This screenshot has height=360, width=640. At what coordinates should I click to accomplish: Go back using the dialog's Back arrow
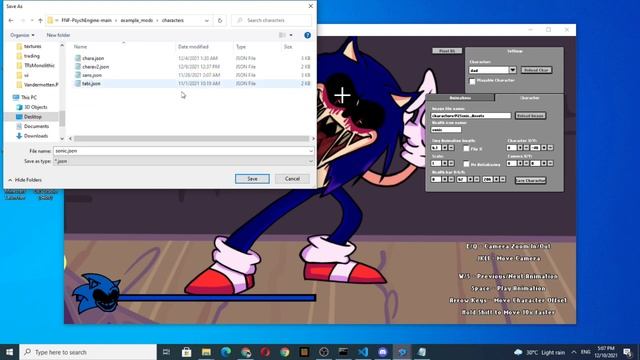point(11,20)
